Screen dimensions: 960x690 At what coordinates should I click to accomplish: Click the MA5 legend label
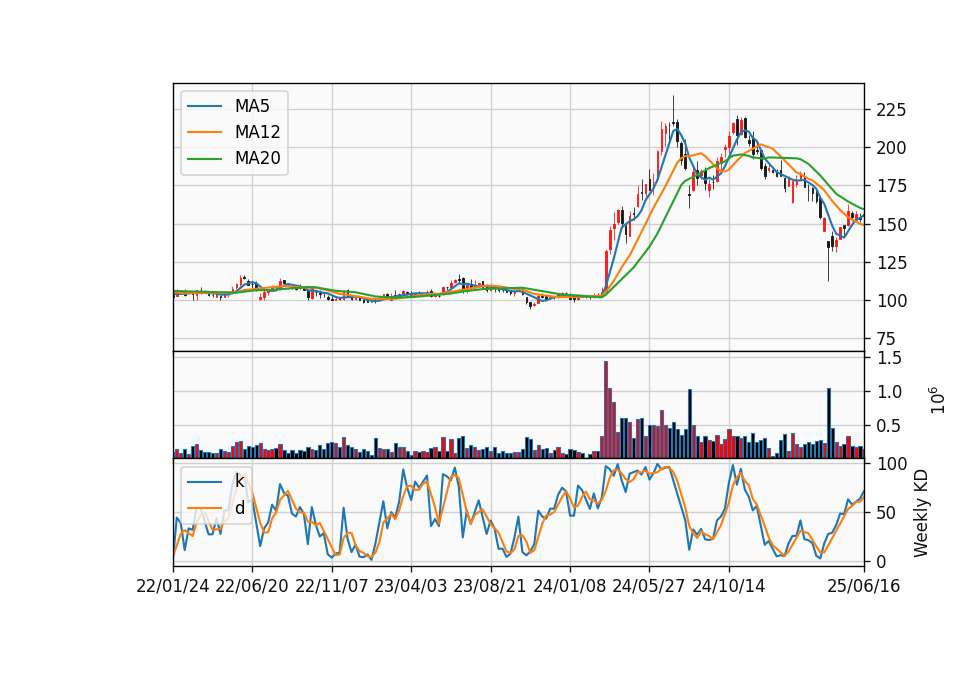click(x=252, y=106)
